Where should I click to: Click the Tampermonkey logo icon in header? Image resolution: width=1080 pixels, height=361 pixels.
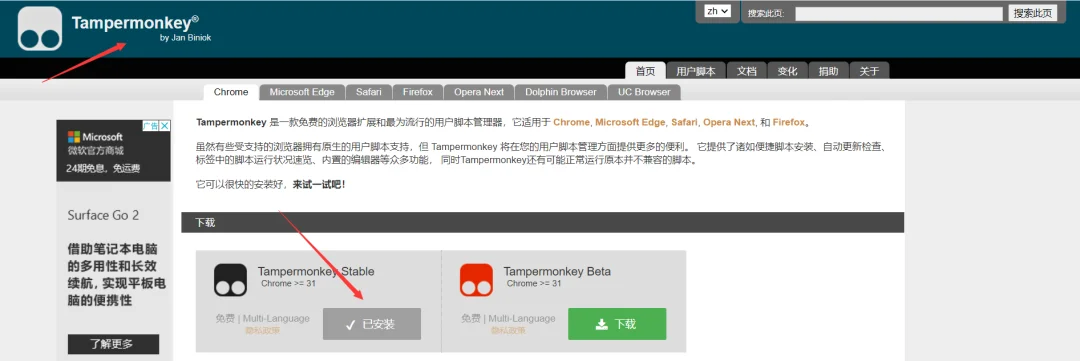point(40,29)
